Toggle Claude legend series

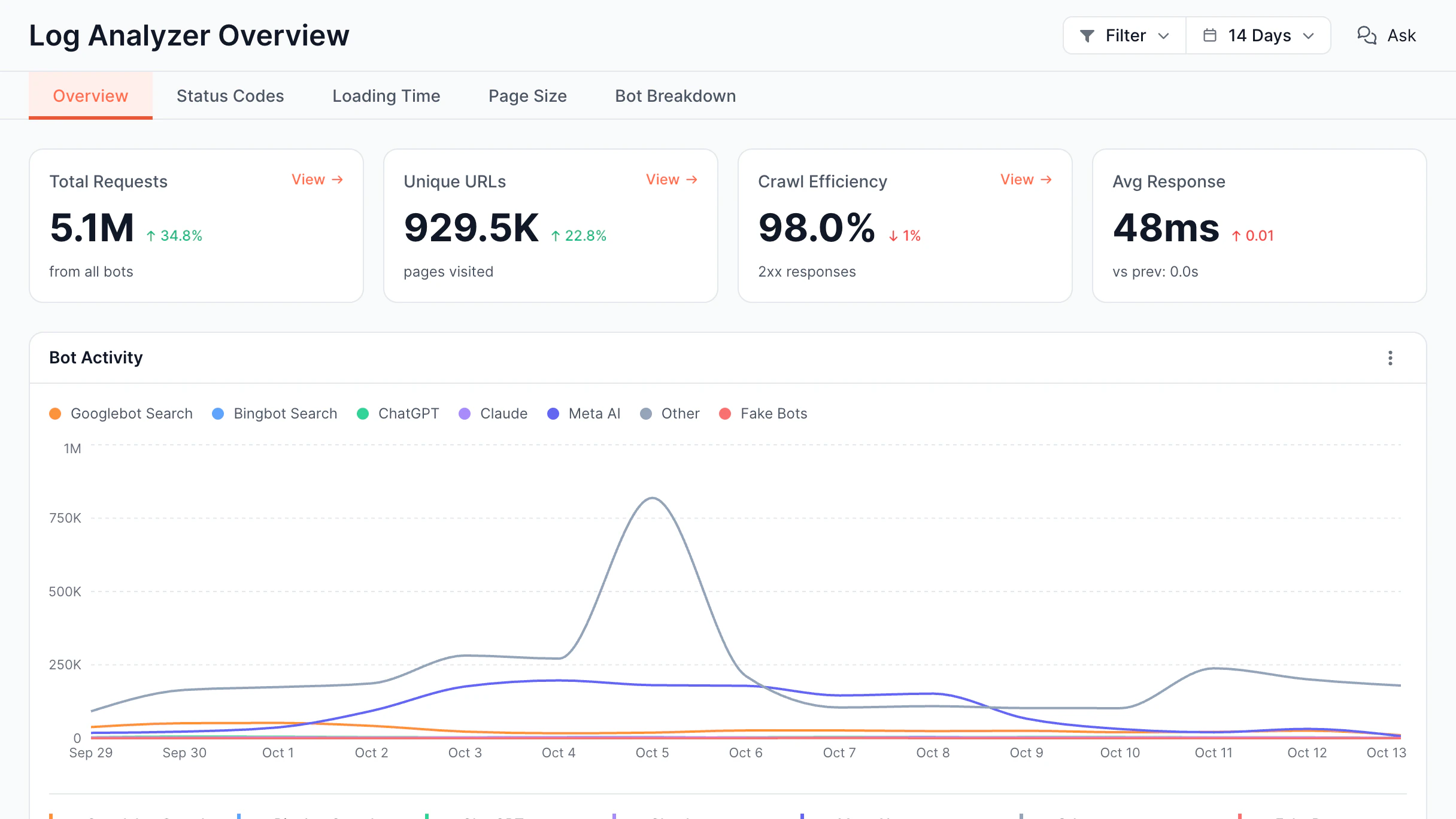(493, 414)
